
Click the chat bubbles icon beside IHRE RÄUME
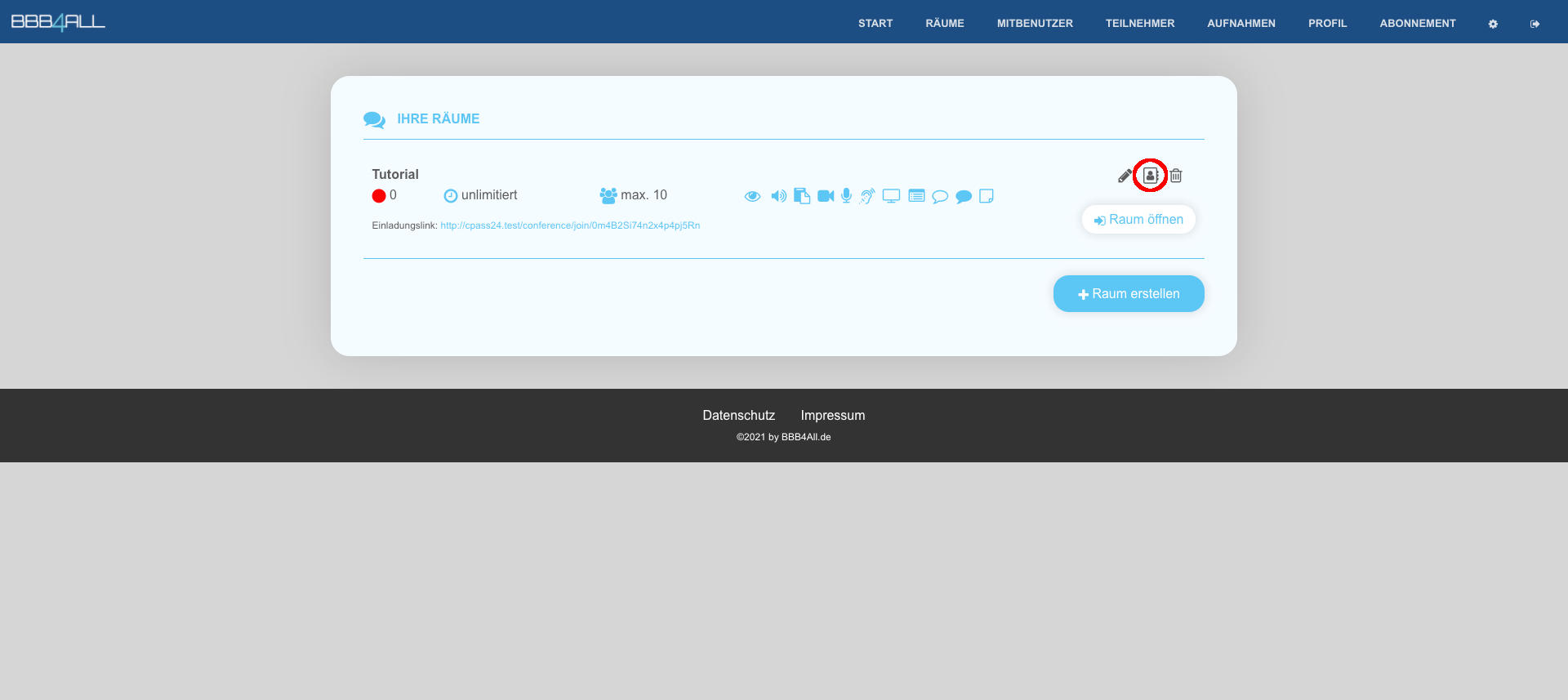click(x=374, y=120)
